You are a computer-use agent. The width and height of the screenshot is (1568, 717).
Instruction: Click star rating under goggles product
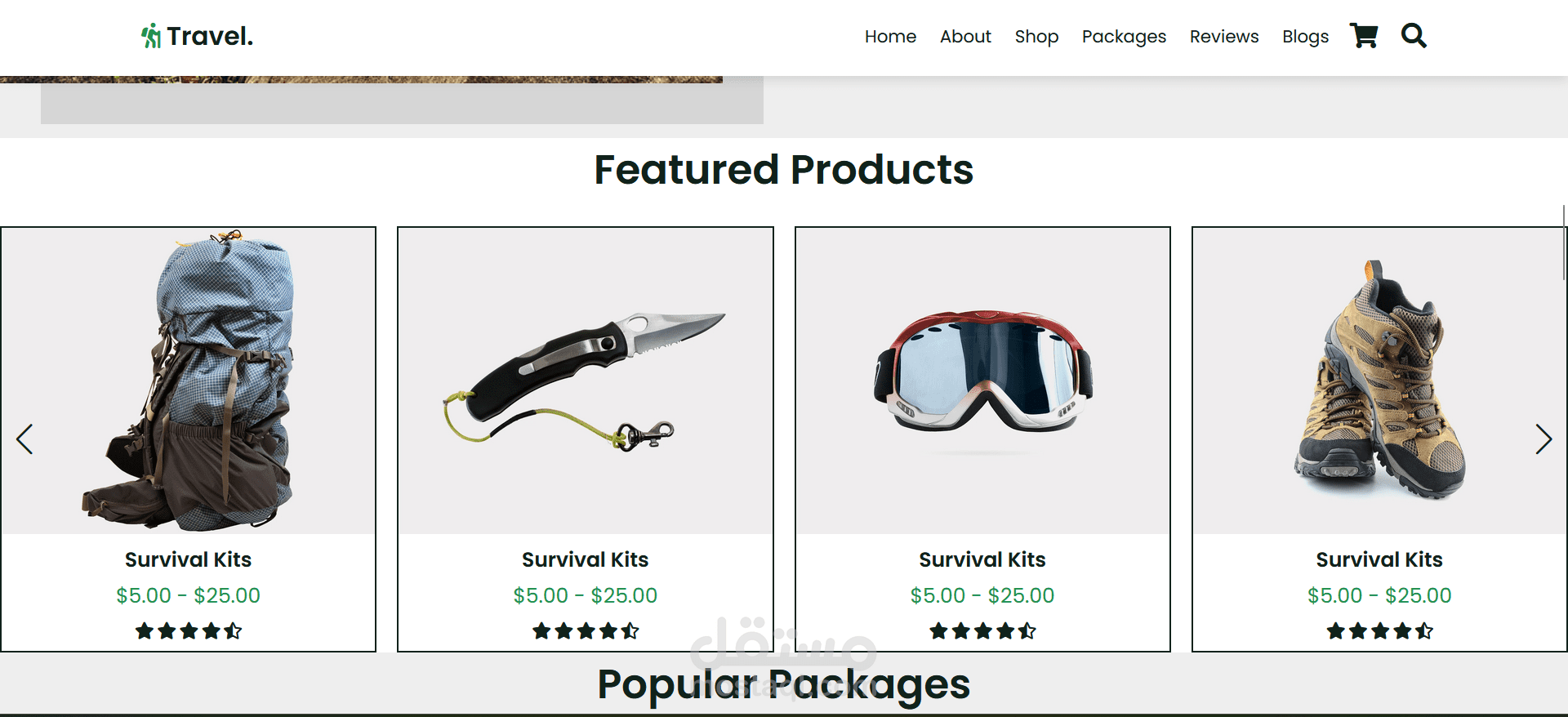pyautogui.click(x=982, y=630)
